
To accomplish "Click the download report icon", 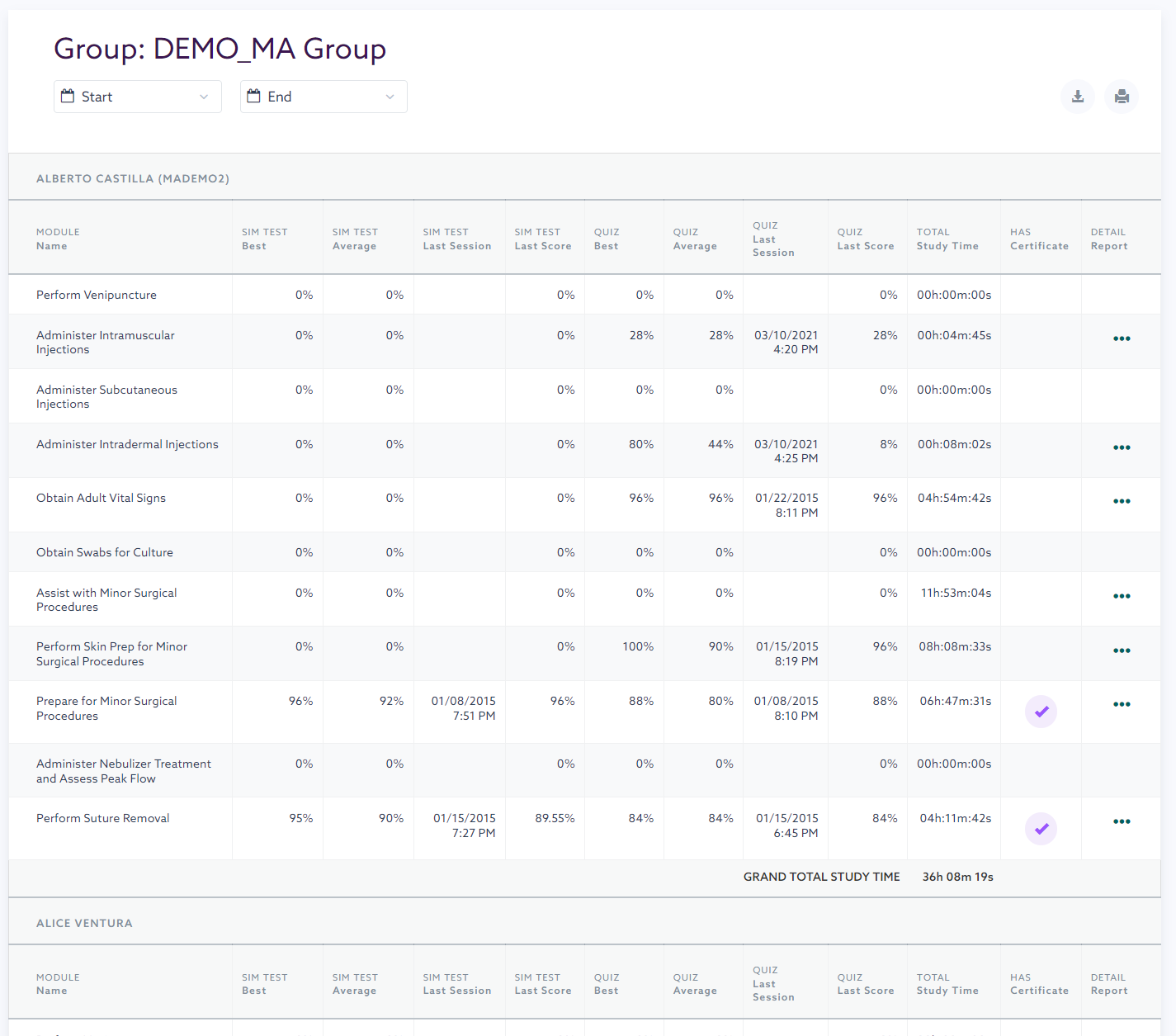I will (x=1078, y=97).
